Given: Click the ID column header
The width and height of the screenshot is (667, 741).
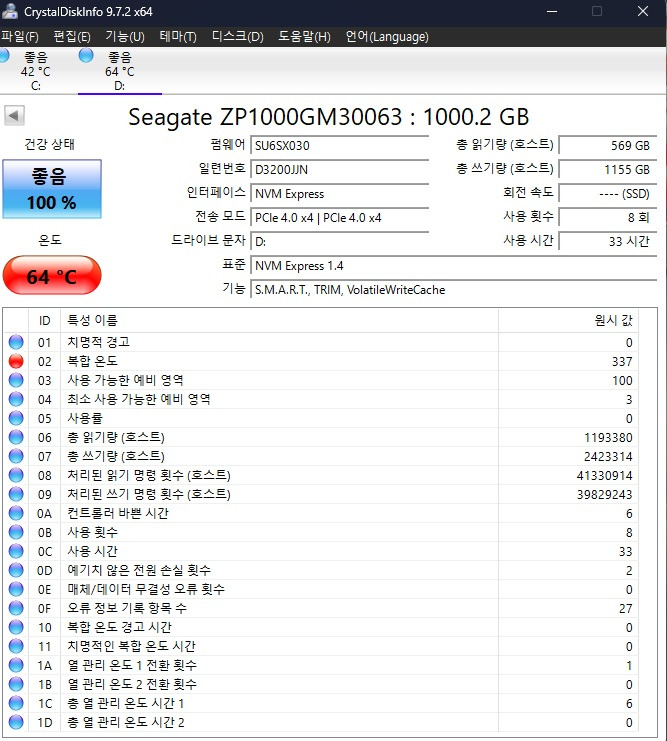Looking at the screenshot, I should [44, 320].
